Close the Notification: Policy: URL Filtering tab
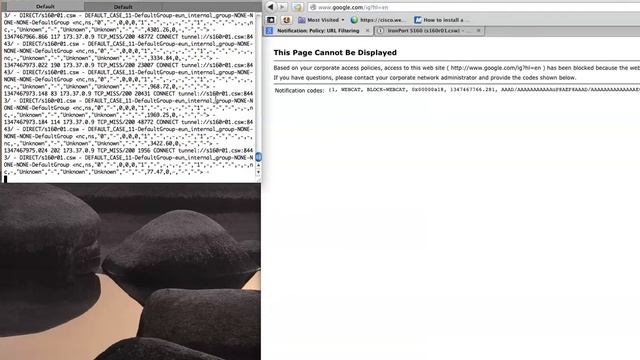 [367, 31]
